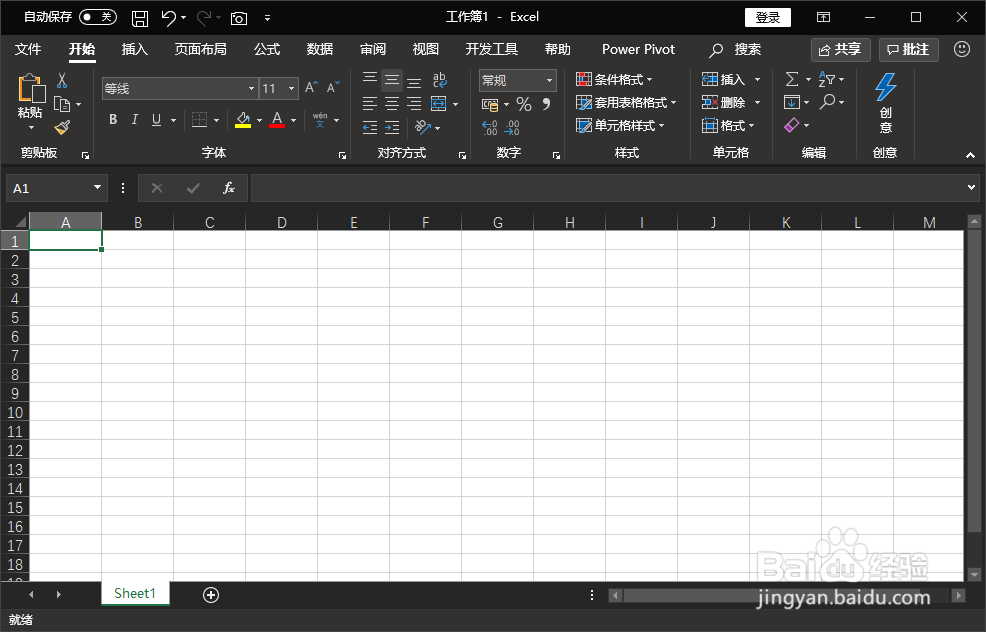Toggle align text right
986x632 pixels.
414,104
